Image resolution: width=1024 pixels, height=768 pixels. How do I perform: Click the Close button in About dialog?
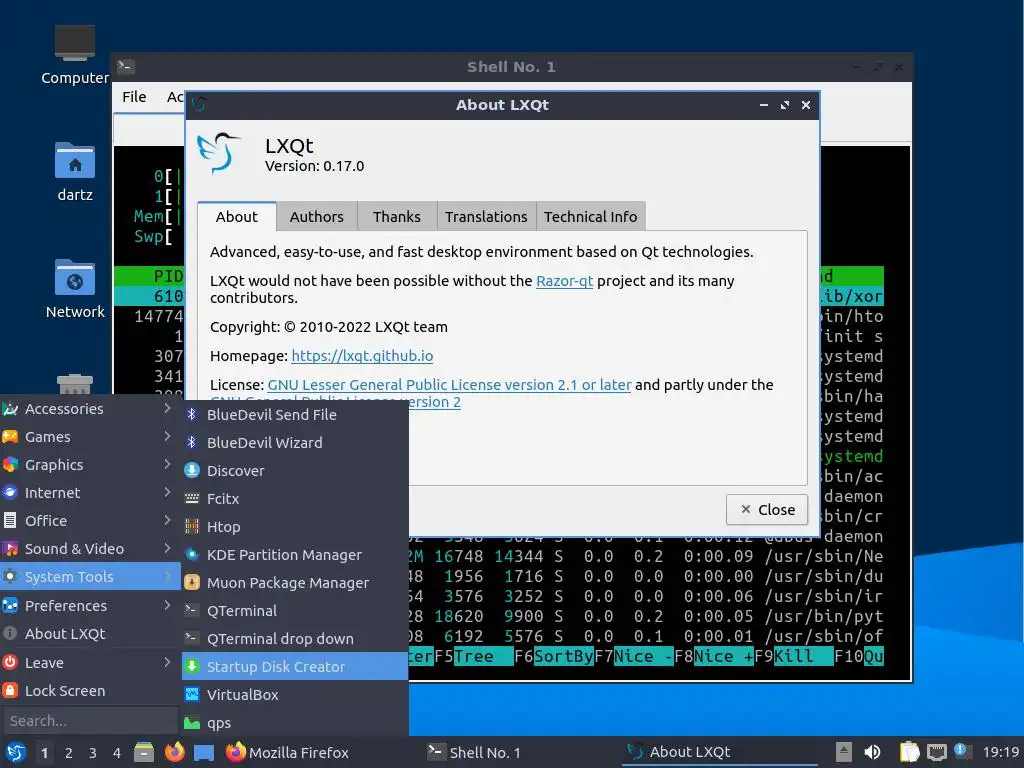click(767, 509)
